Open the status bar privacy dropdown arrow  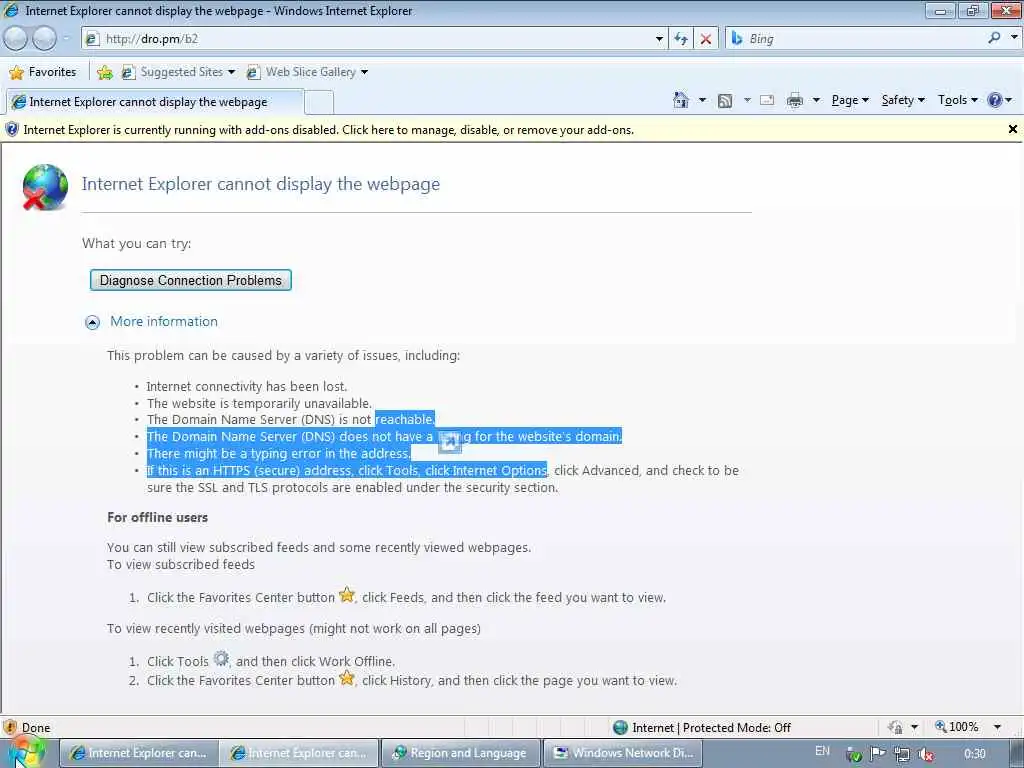914,727
